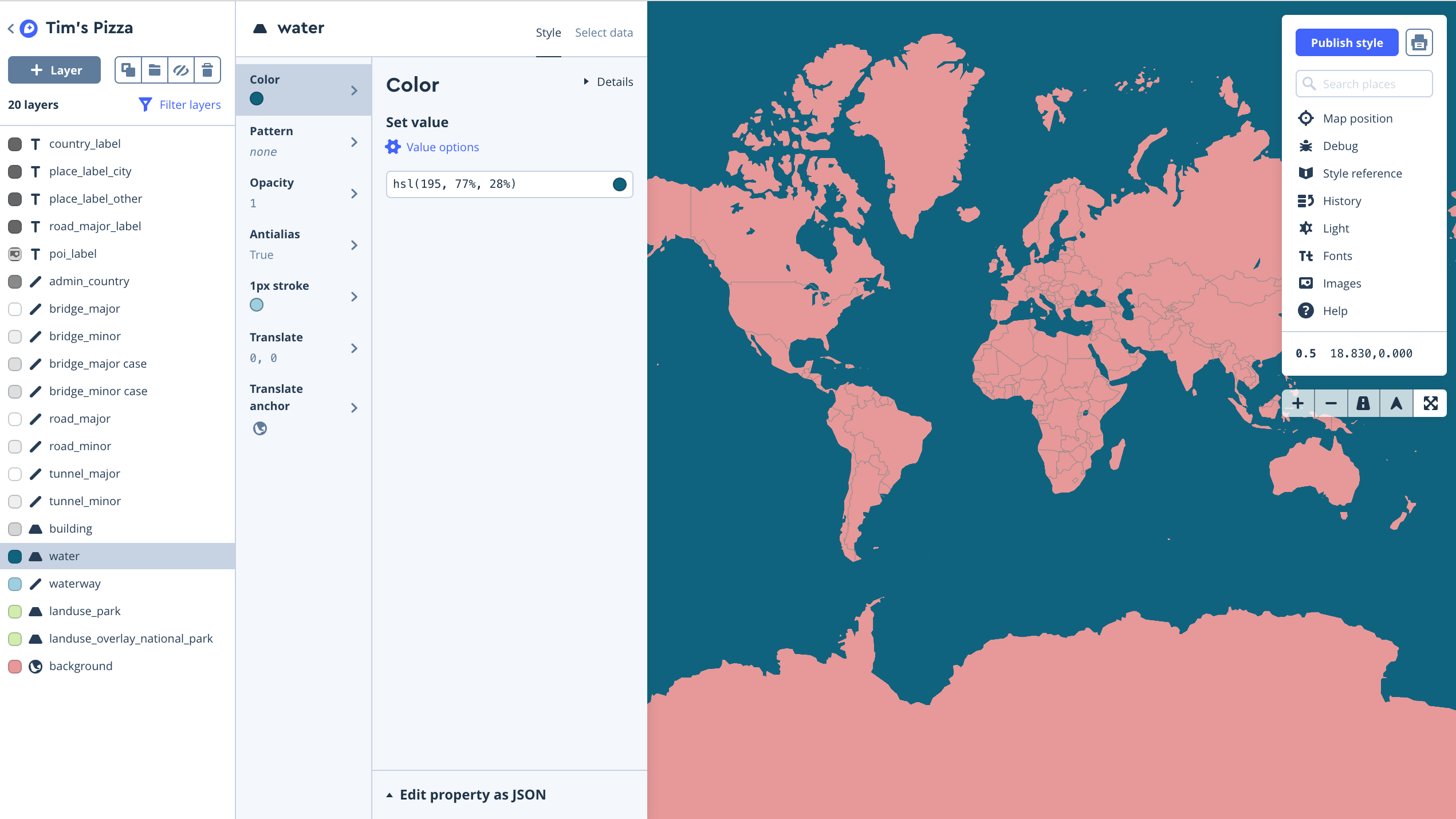Toggle visibility of building layer
Screen dimensions: 1456x819
coord(14,528)
